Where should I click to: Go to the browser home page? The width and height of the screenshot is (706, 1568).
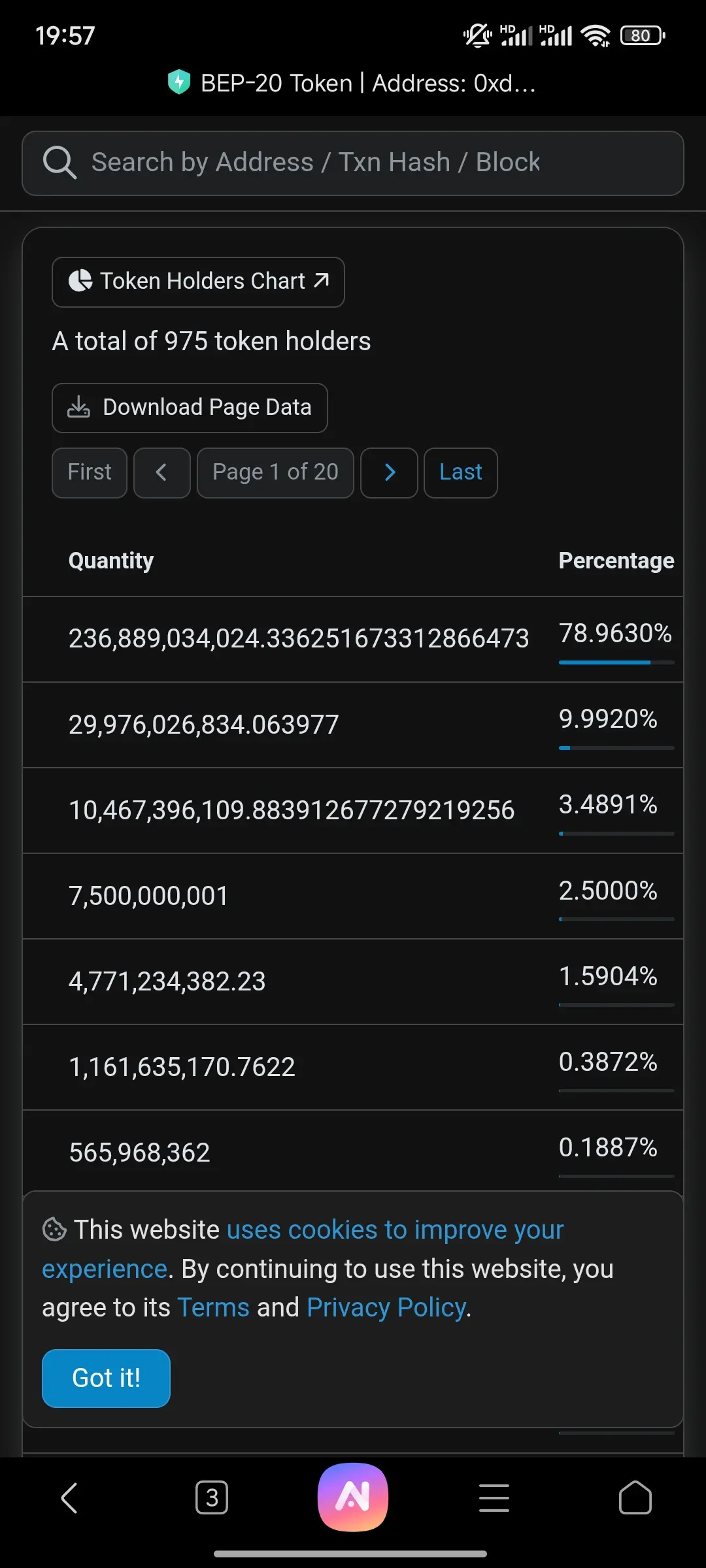click(x=635, y=1497)
